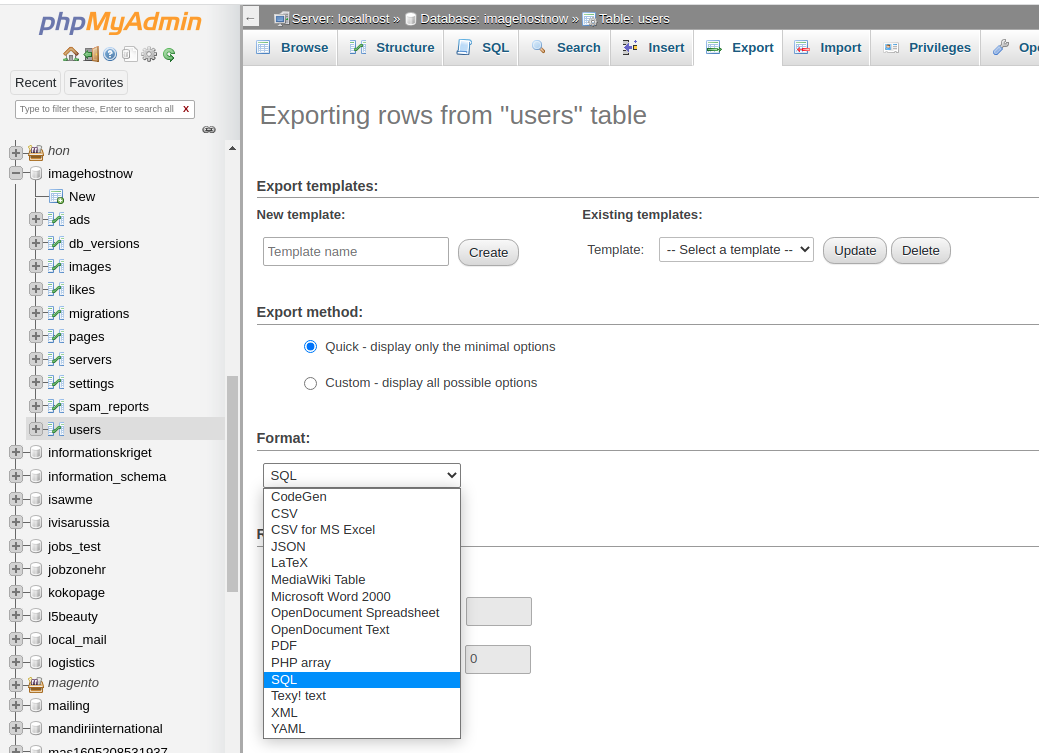The height and width of the screenshot is (753, 1039).
Task: Expand the magento database tree
Action: 15,683
